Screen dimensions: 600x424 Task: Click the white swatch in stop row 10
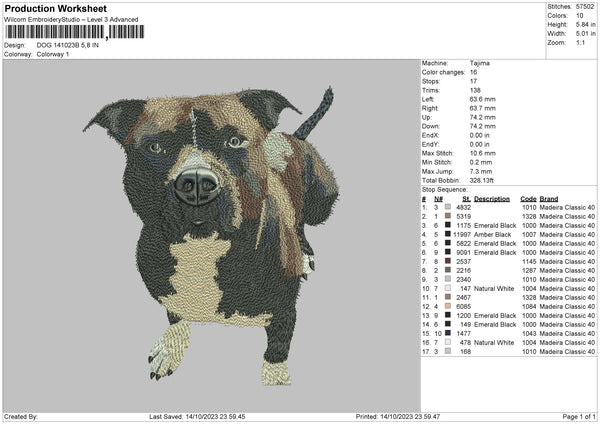coord(447,288)
